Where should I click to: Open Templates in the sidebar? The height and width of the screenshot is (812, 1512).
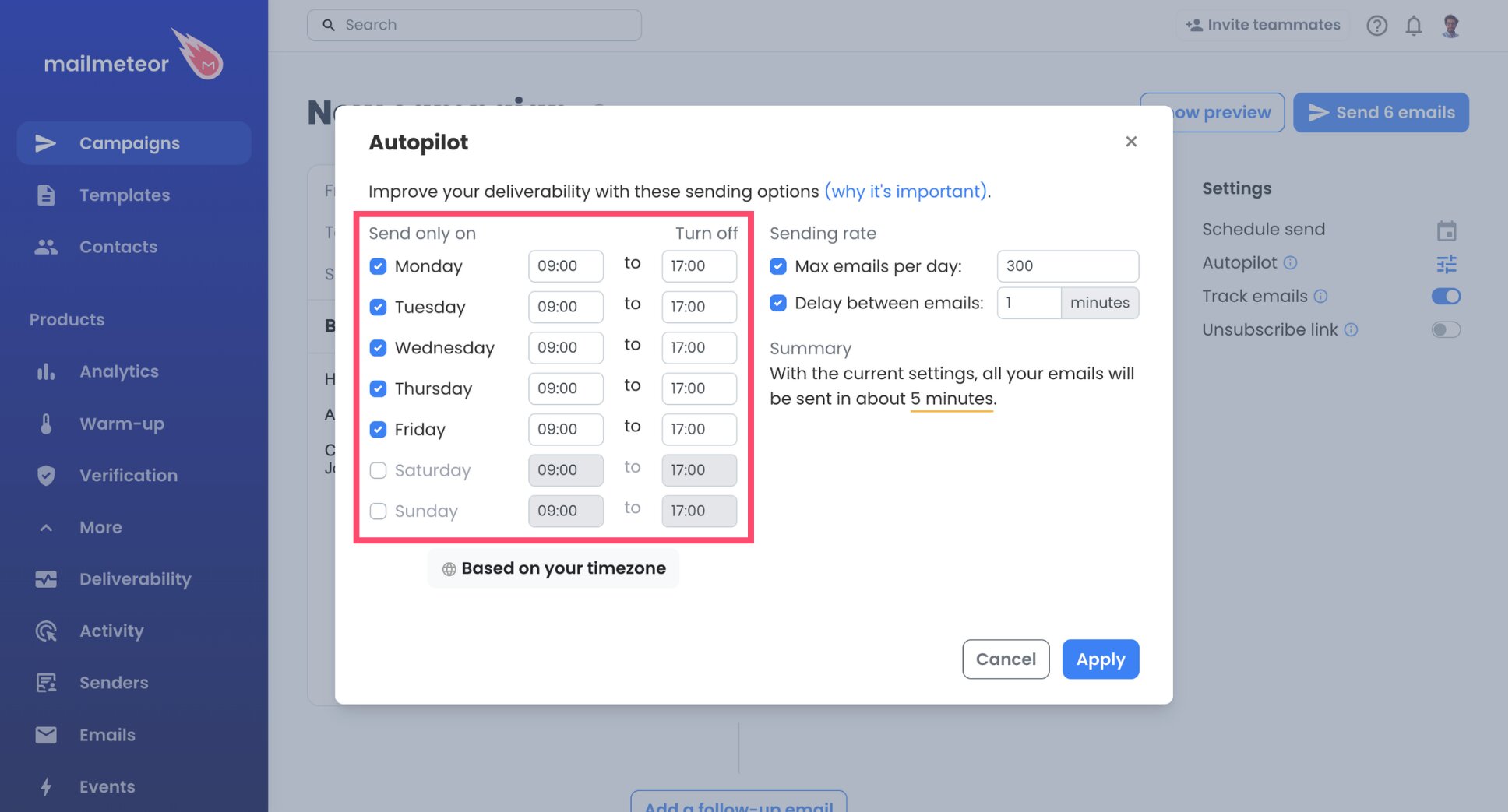pyautogui.click(x=125, y=195)
